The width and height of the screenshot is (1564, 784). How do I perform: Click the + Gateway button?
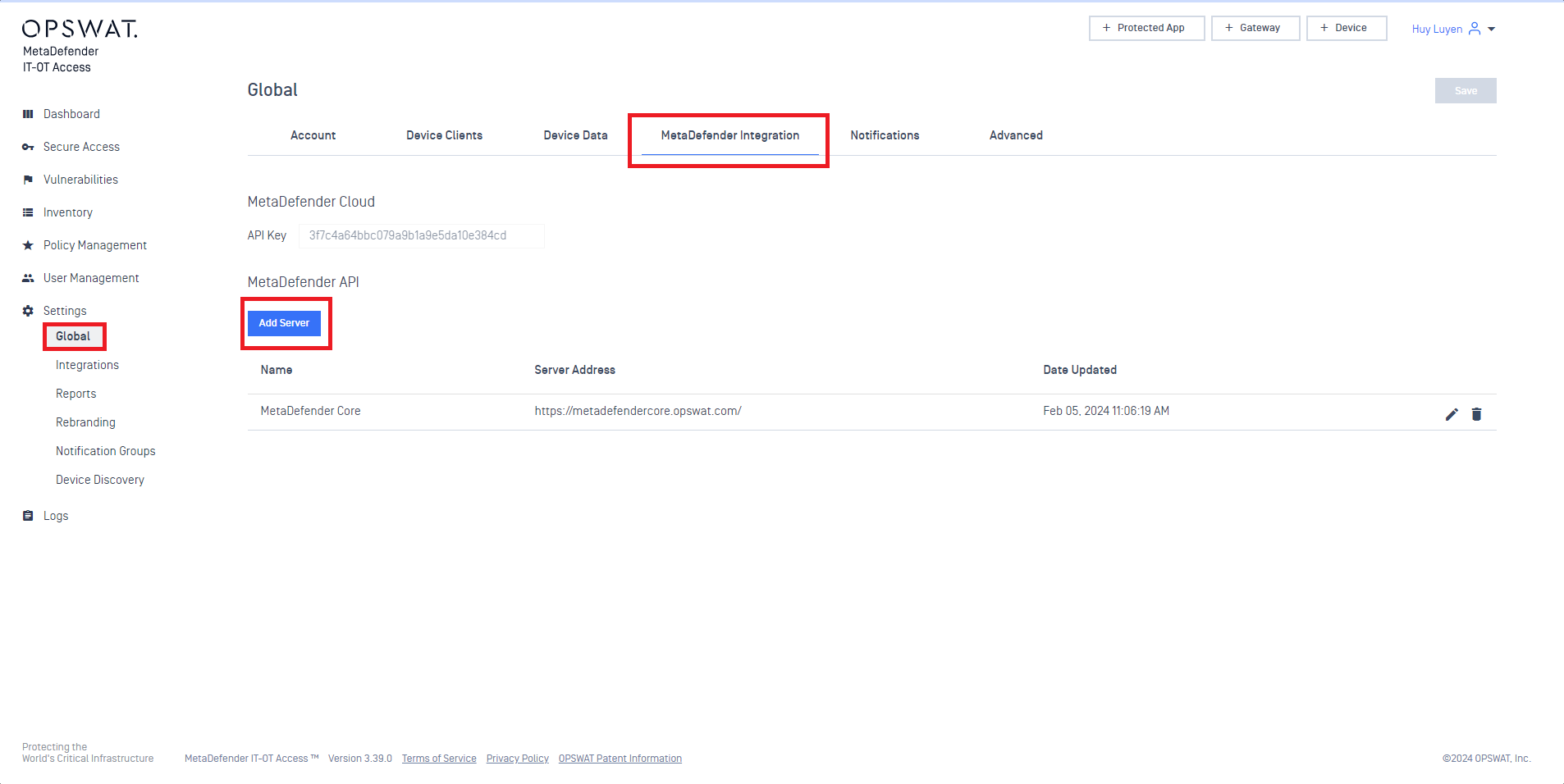coord(1255,28)
